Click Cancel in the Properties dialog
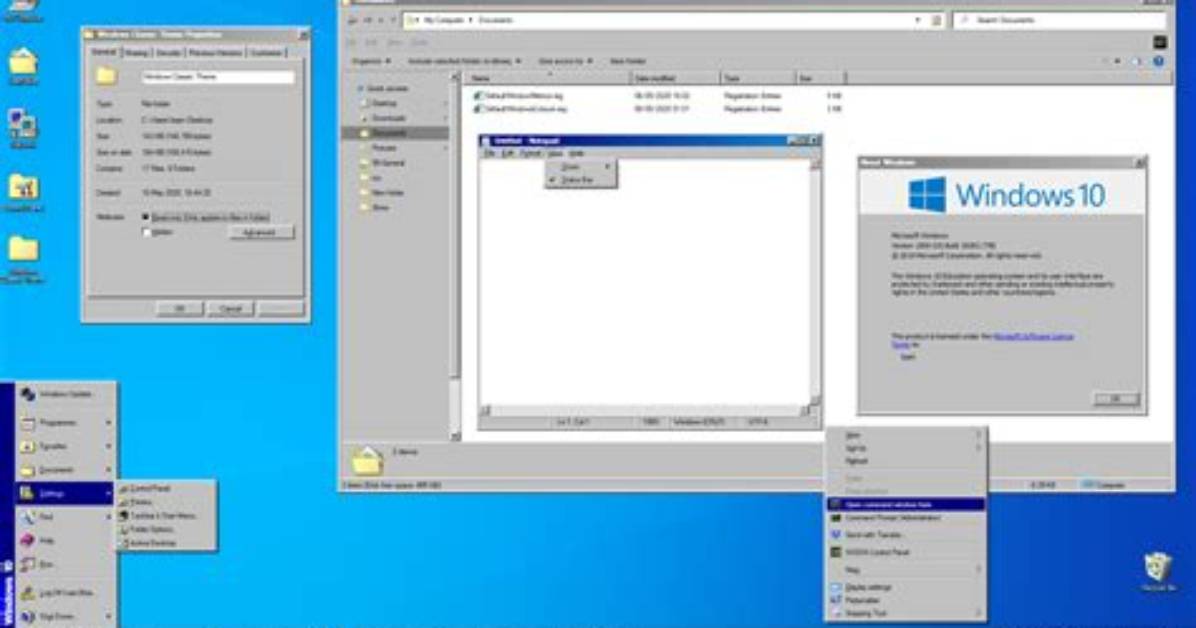 click(230, 309)
